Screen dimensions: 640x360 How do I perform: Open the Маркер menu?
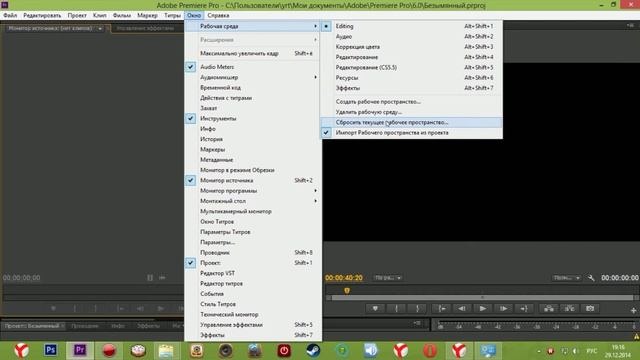[147, 16]
